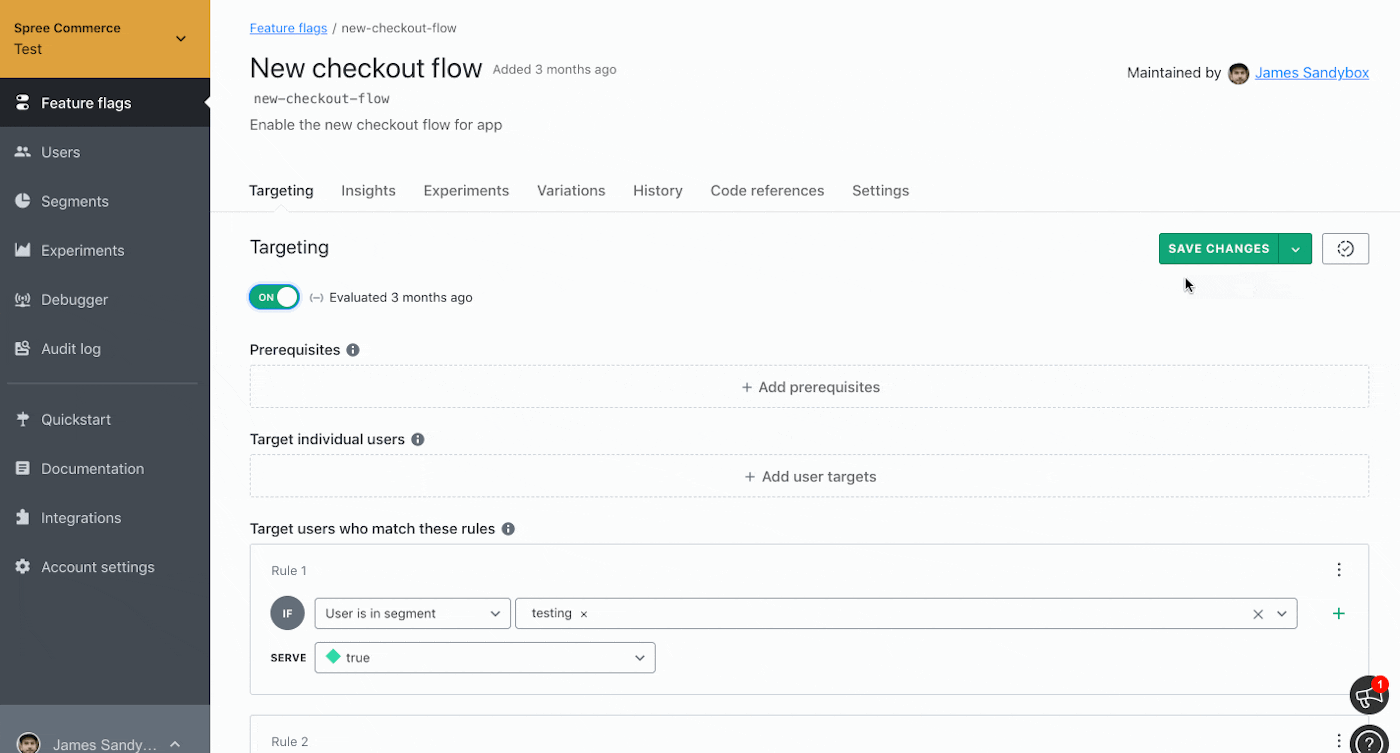Image resolution: width=1400 pixels, height=753 pixels.
Task: Open the 'User is in segment' dropdown
Action: pyautogui.click(x=413, y=614)
